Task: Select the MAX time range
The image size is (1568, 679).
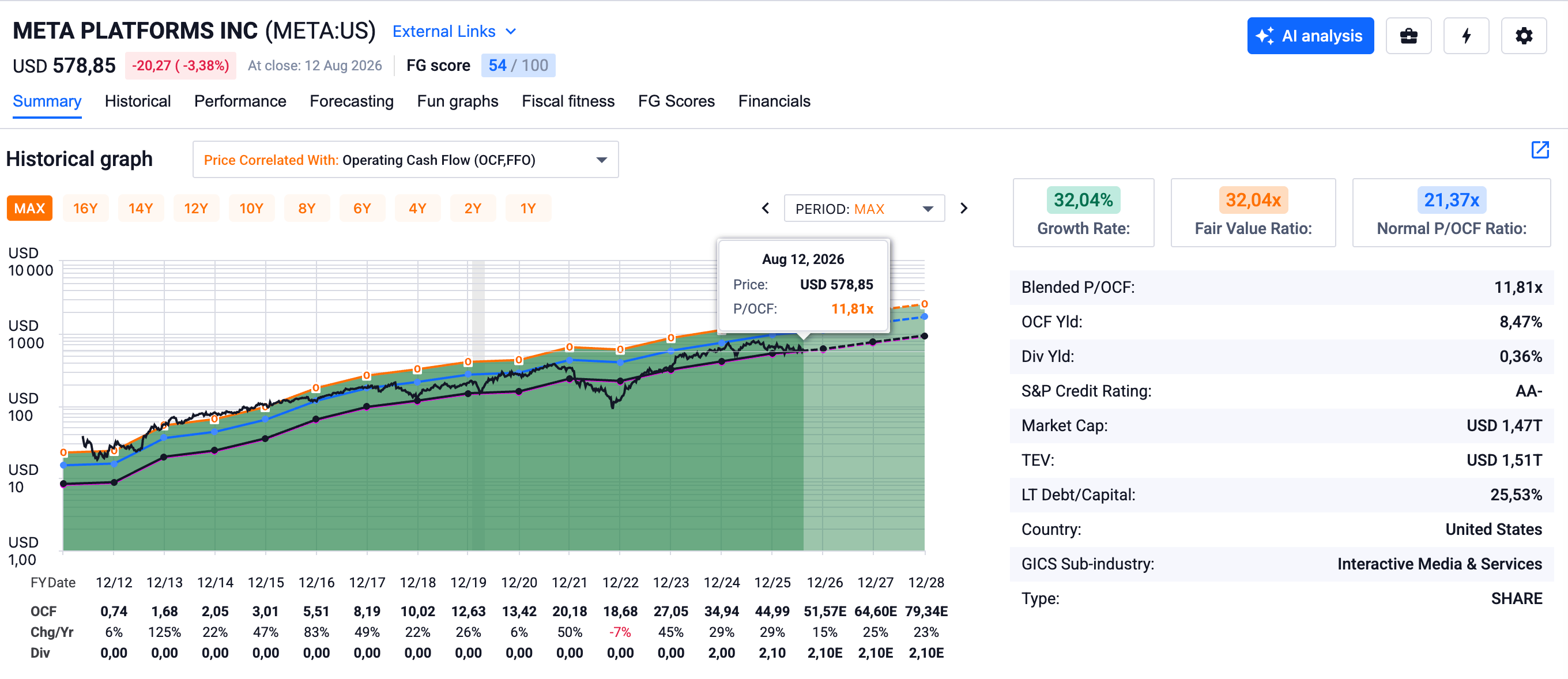Action: tap(30, 209)
